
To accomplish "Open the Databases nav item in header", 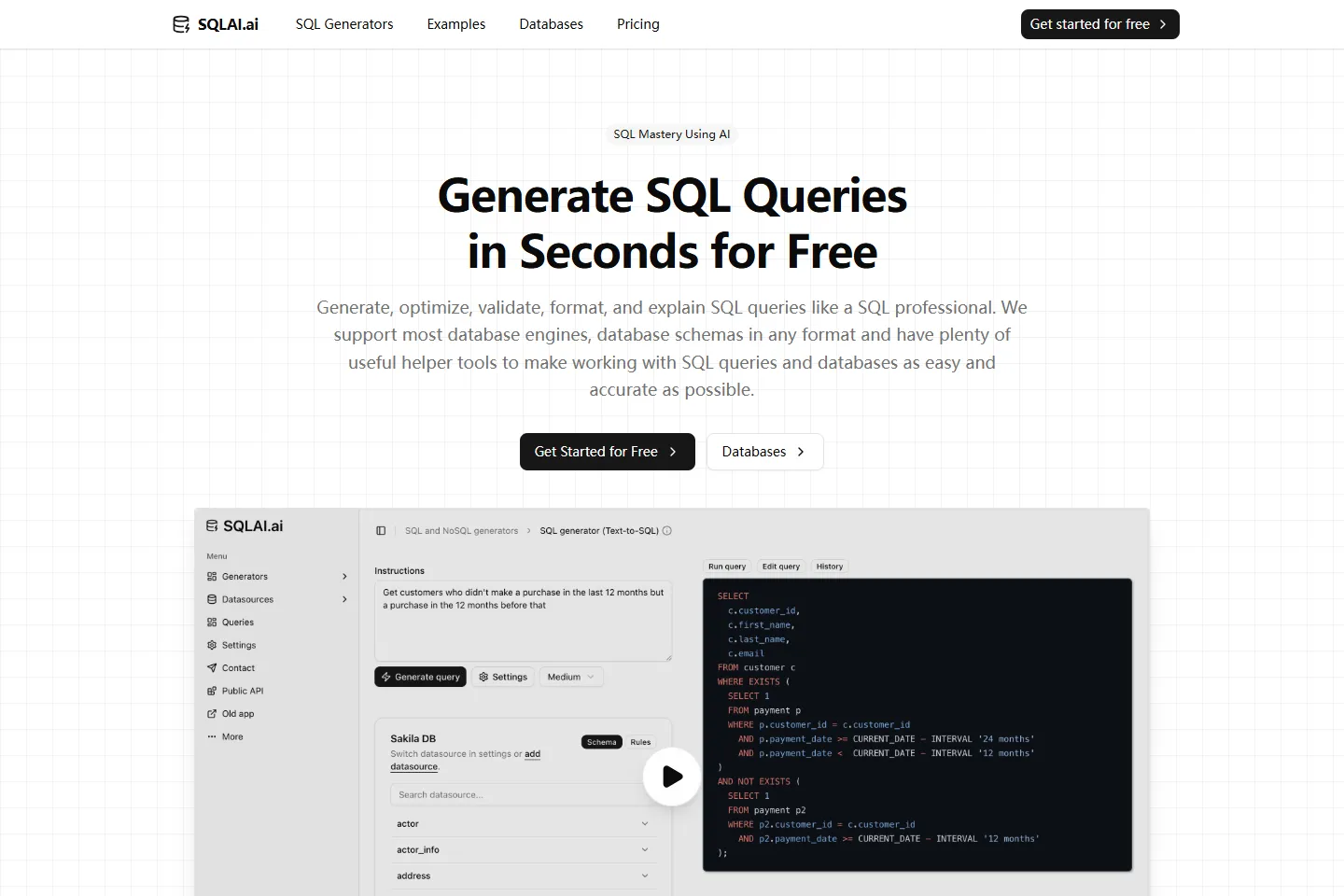I will click(x=552, y=24).
